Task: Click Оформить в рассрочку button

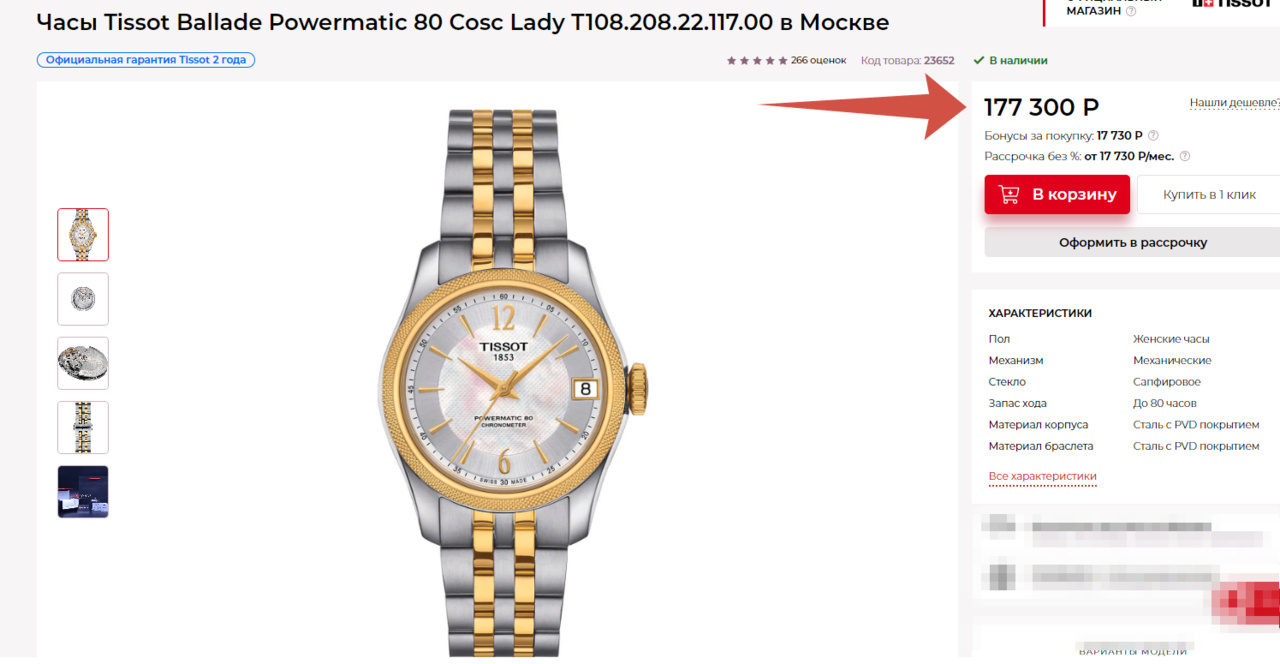Action: [1132, 242]
